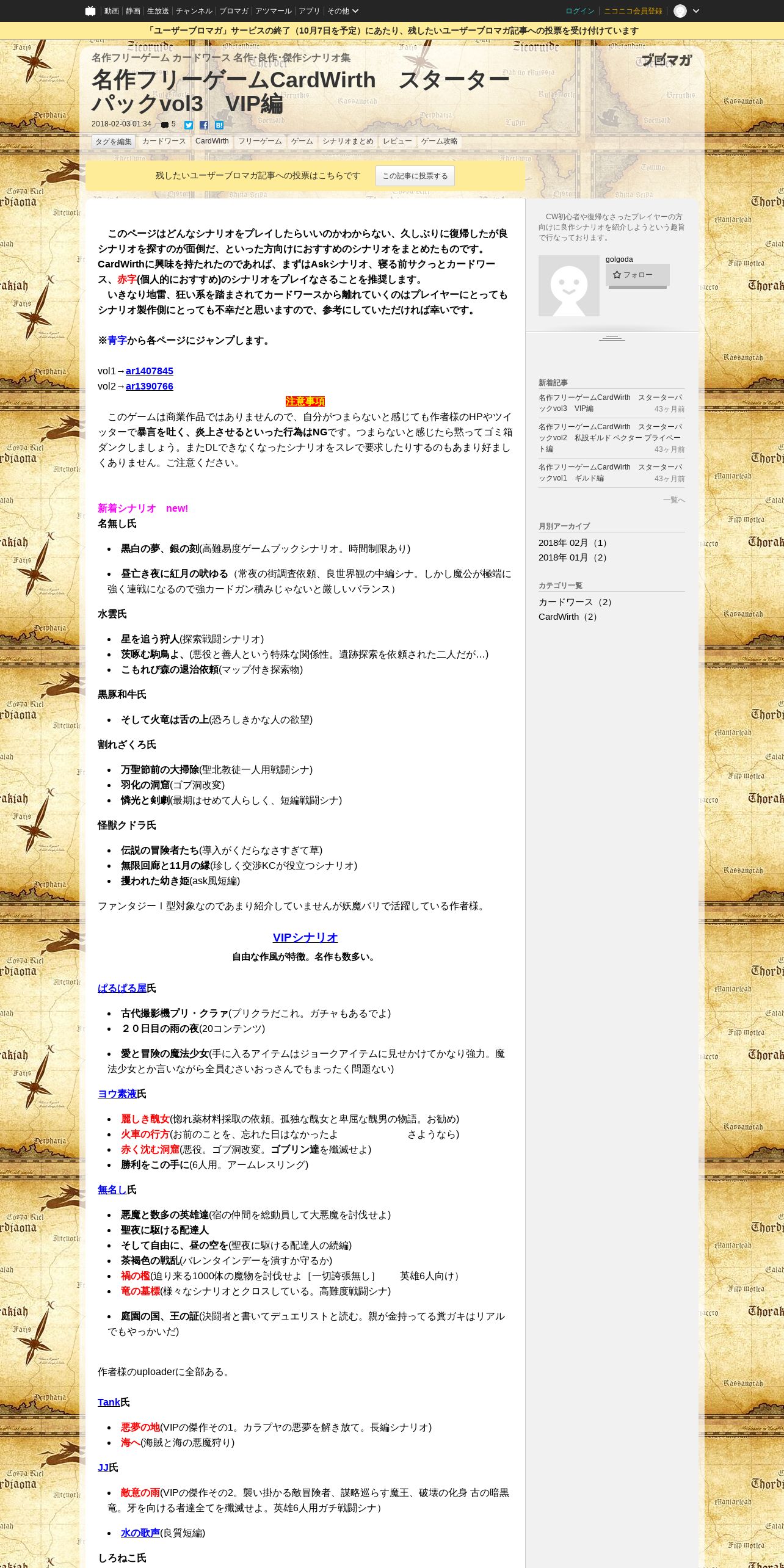Select the レビュー tag
784x1568 pixels.
click(397, 141)
